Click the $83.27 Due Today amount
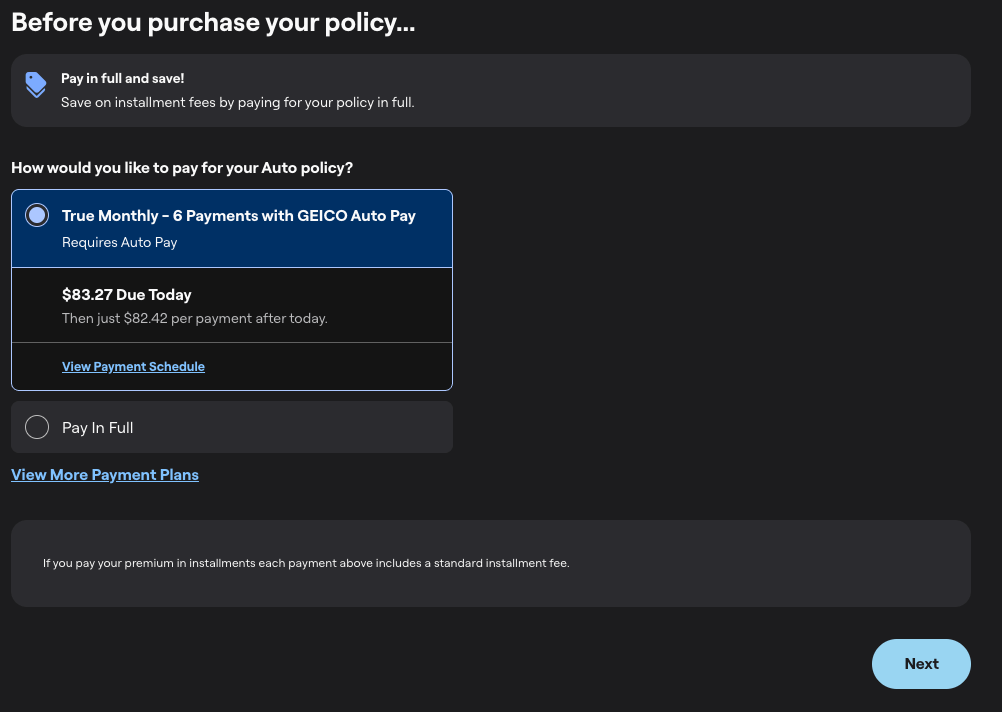 pos(126,295)
